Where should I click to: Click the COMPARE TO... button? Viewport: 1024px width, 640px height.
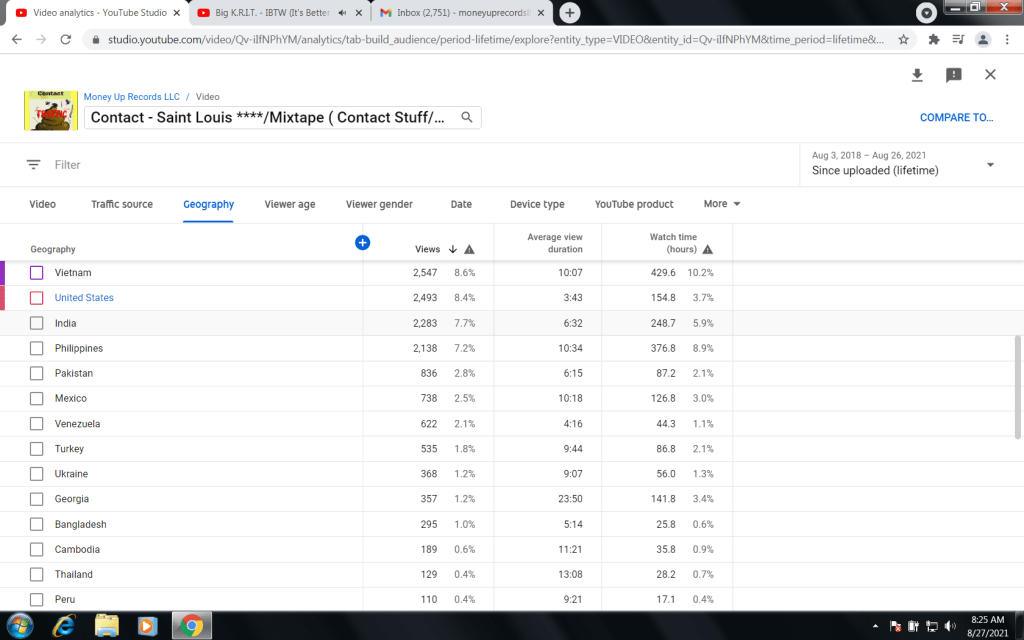click(956, 117)
